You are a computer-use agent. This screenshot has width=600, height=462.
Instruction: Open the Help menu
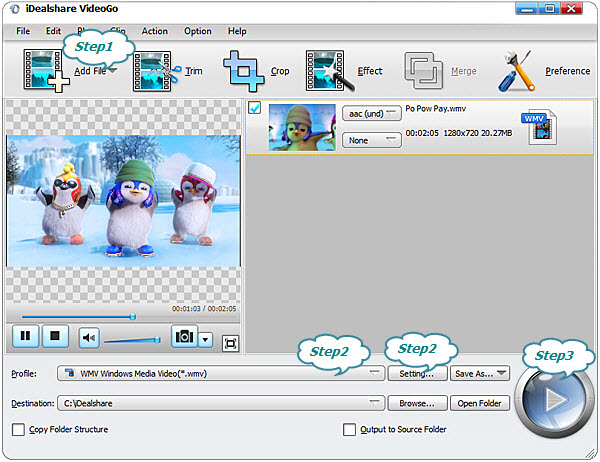237,31
